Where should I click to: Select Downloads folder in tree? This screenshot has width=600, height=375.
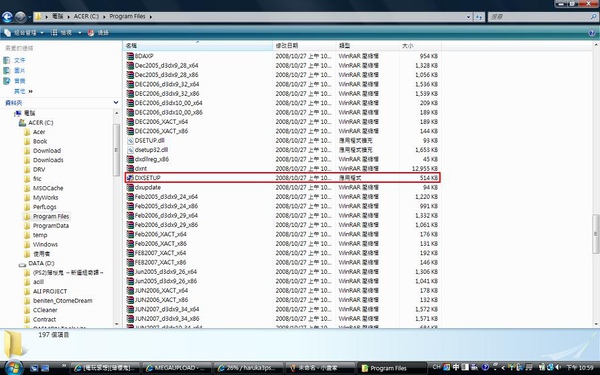click(x=48, y=160)
